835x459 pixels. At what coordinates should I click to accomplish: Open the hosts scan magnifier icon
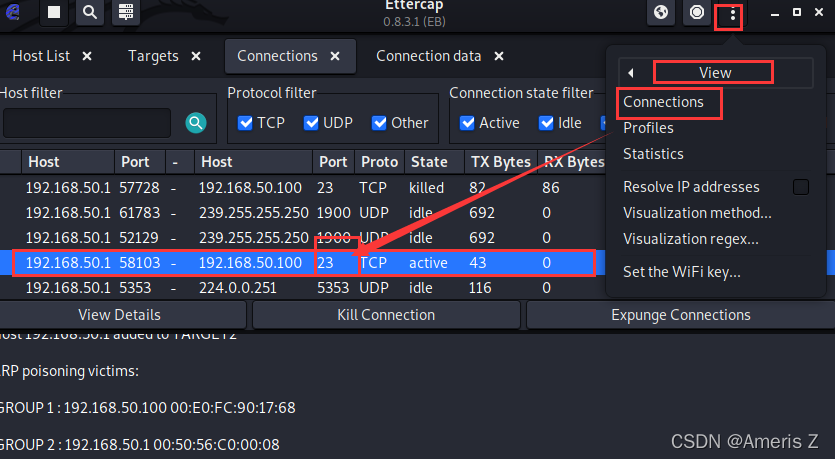coord(90,12)
